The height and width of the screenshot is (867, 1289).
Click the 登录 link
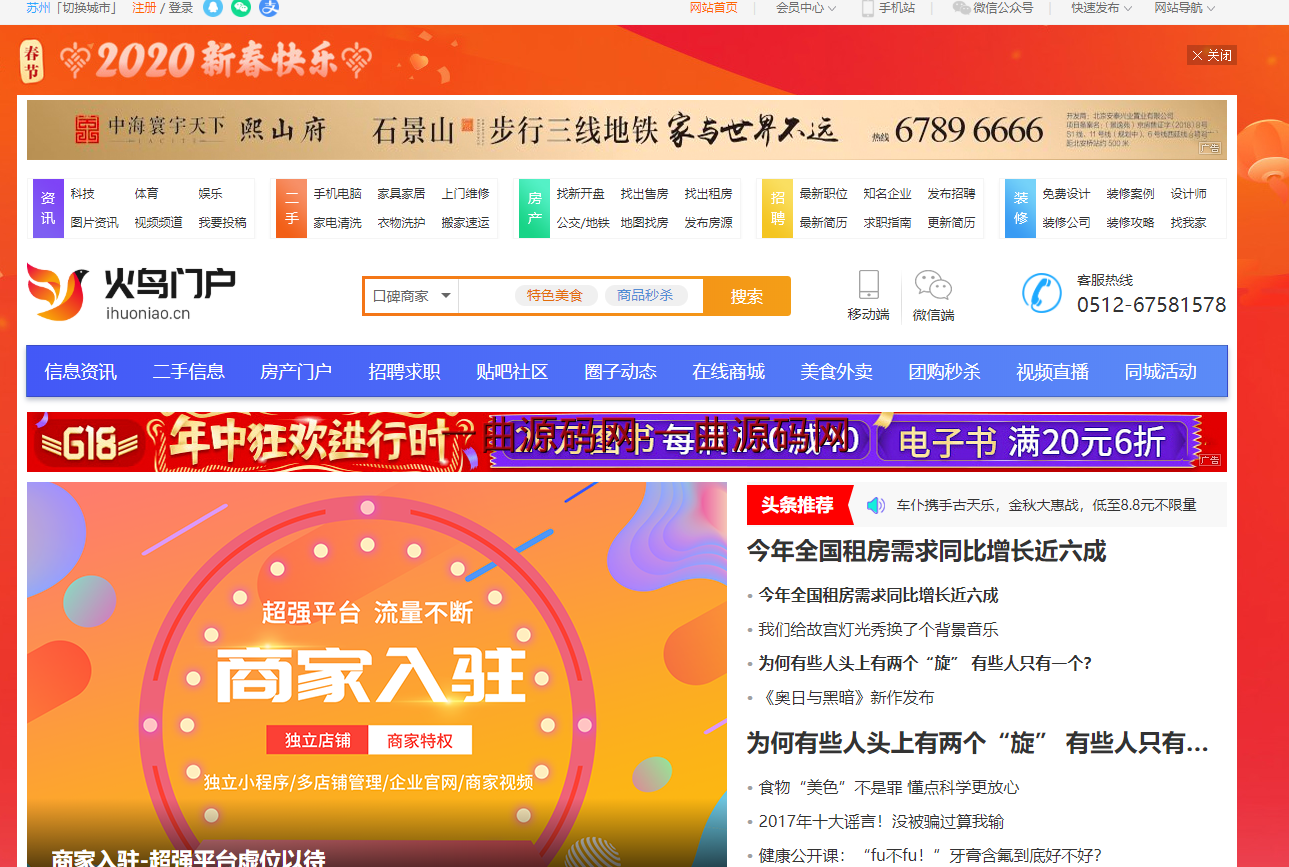pos(180,8)
